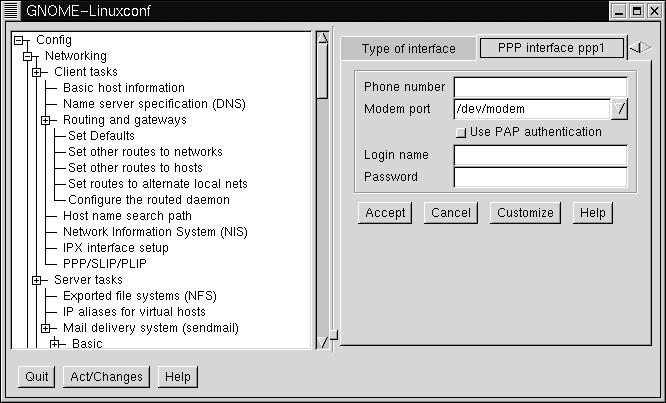The width and height of the screenshot is (666, 403).
Task: Click the Act/Changes button
Action: (106, 377)
